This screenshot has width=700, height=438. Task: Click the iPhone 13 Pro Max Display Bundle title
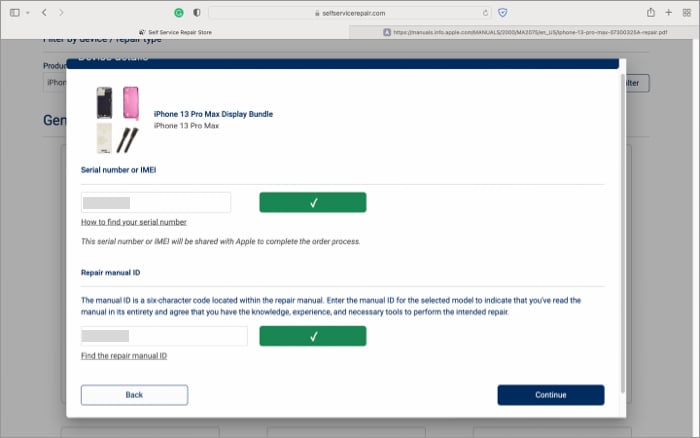[213, 114]
